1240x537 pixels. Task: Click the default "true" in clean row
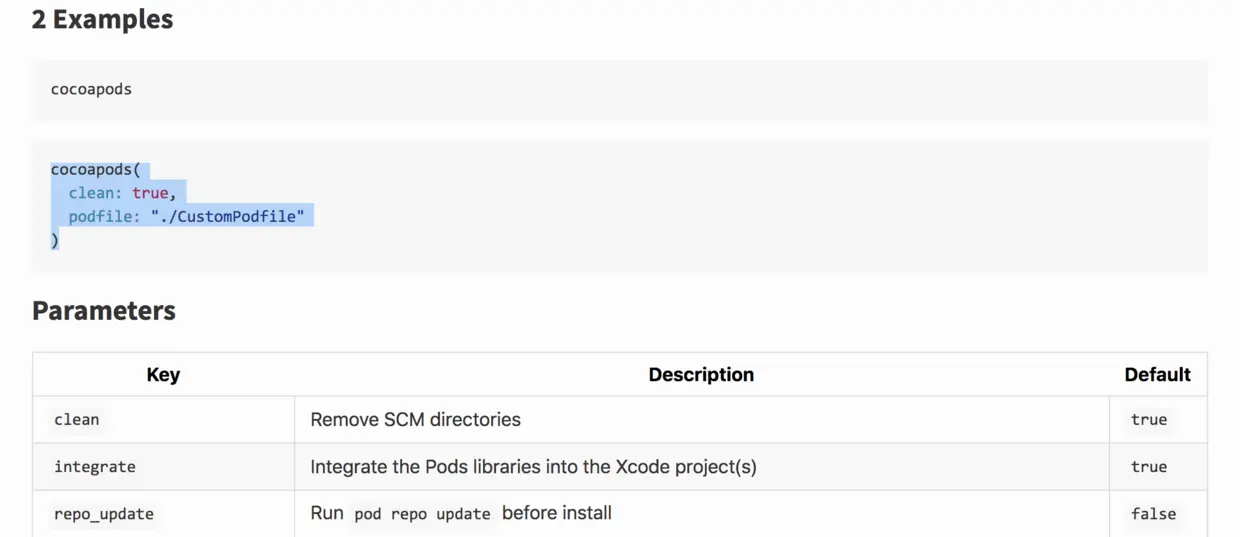pyautogui.click(x=1149, y=420)
